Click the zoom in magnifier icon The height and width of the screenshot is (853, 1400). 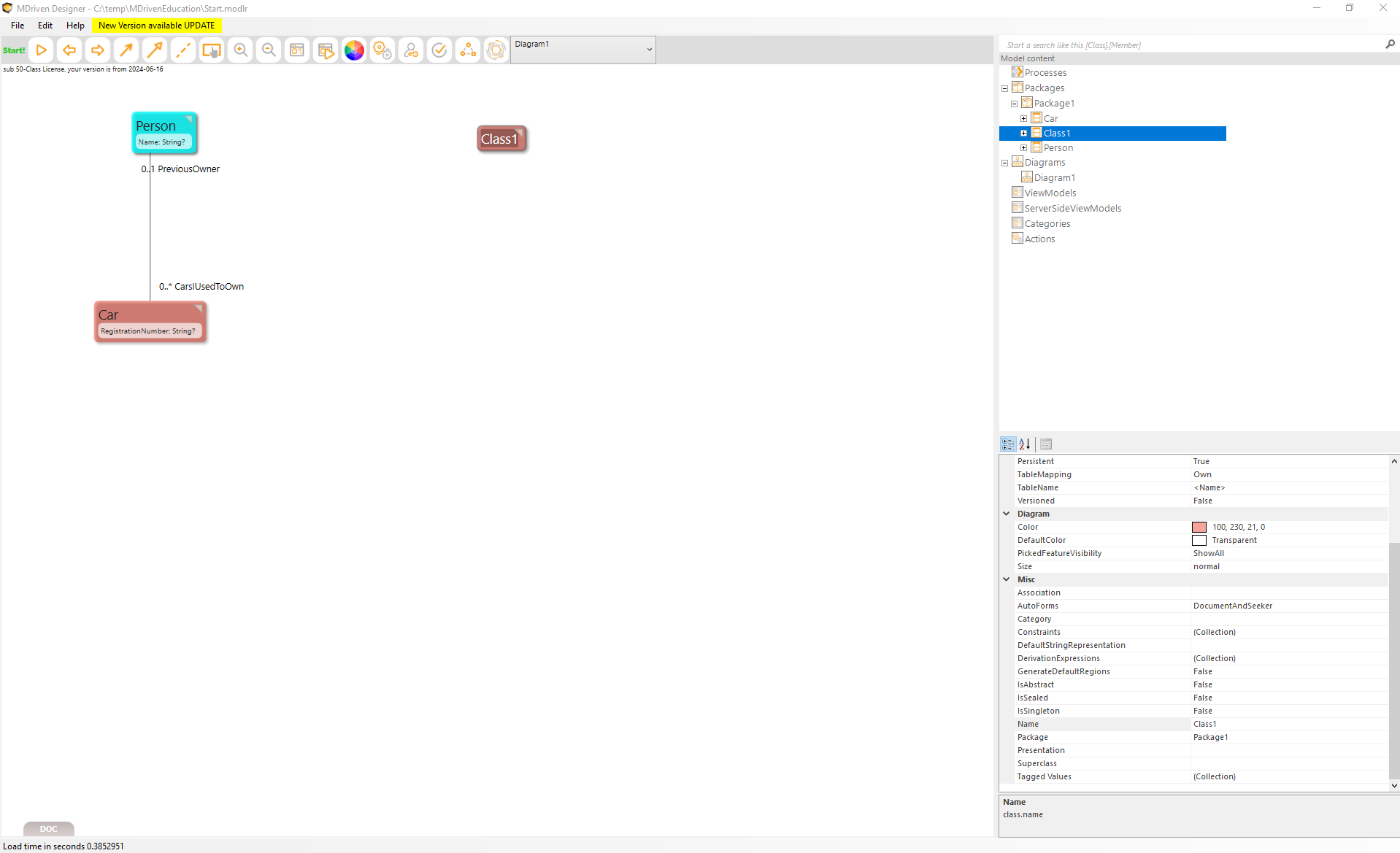(x=240, y=50)
